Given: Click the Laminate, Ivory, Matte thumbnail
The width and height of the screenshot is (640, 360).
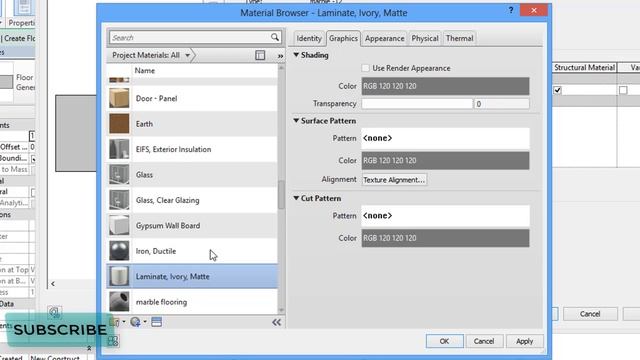Looking at the screenshot, I should [x=119, y=276].
